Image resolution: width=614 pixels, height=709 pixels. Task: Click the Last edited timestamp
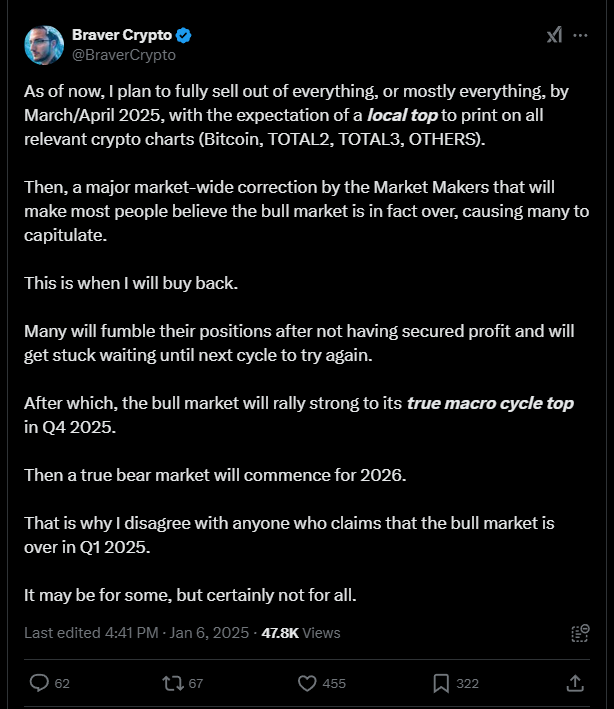coord(91,633)
